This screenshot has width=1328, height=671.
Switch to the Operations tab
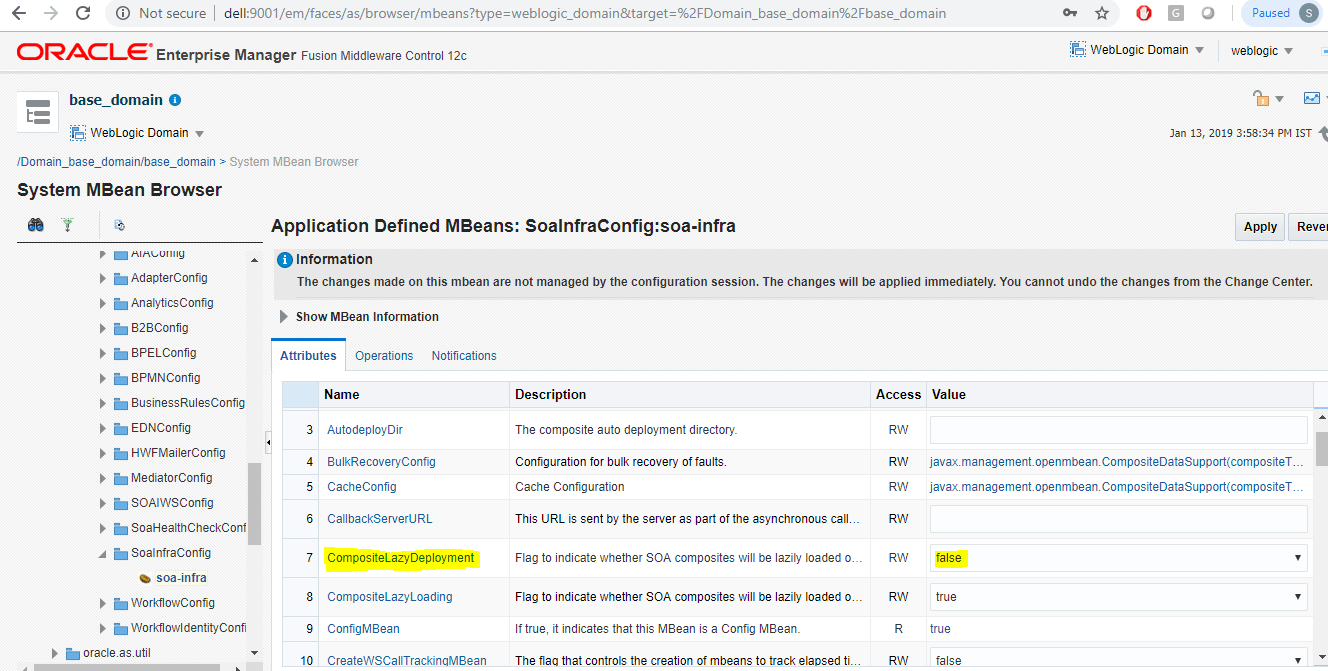pyautogui.click(x=384, y=355)
